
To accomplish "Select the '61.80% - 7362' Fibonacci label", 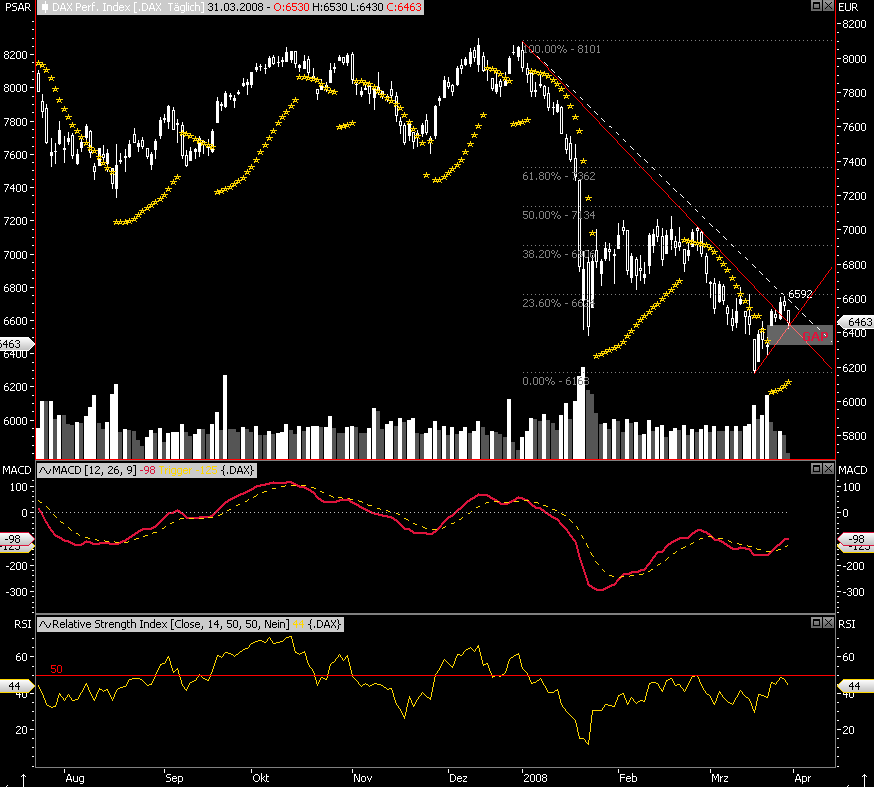I will (559, 176).
